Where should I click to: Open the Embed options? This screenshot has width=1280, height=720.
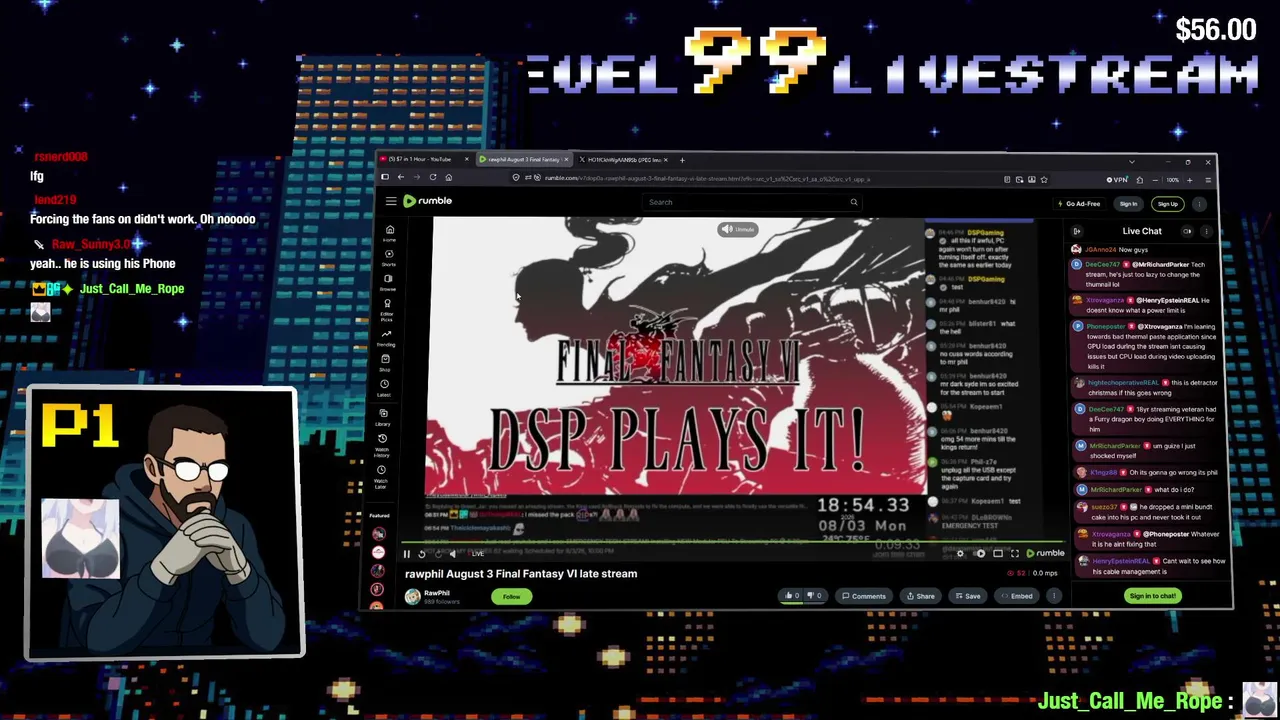pyautogui.click(x=1017, y=596)
